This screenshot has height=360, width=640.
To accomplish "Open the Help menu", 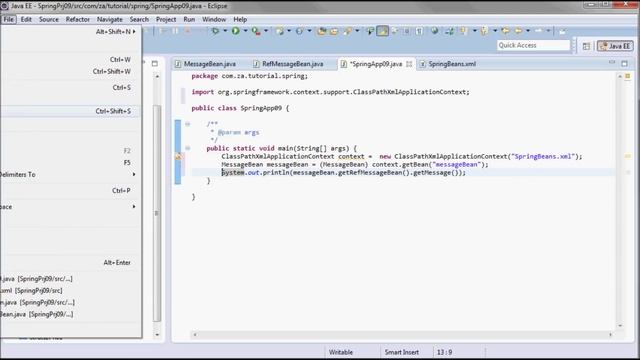I will (x=240, y=19).
